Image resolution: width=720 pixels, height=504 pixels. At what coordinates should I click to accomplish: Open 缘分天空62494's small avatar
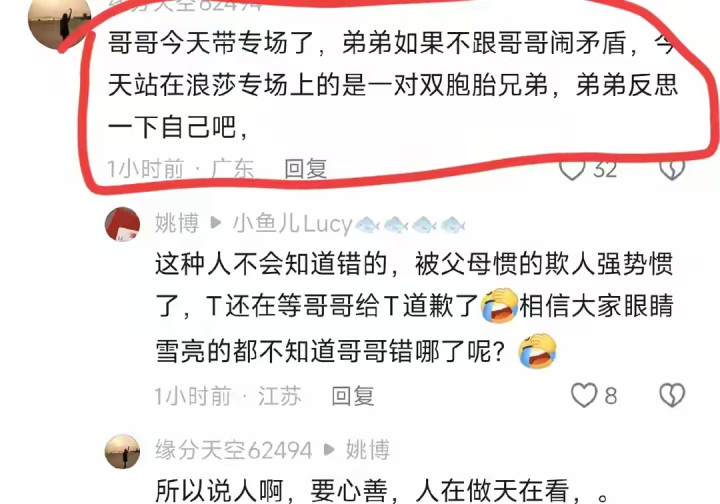tap(122, 451)
